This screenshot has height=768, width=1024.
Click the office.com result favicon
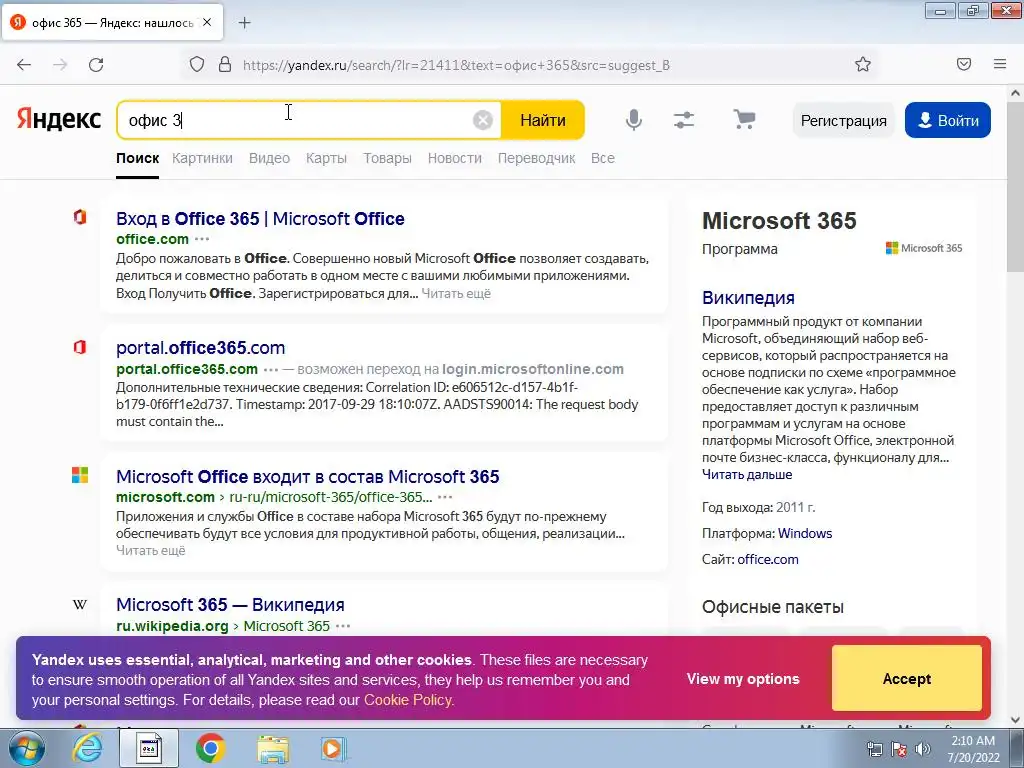pos(80,217)
